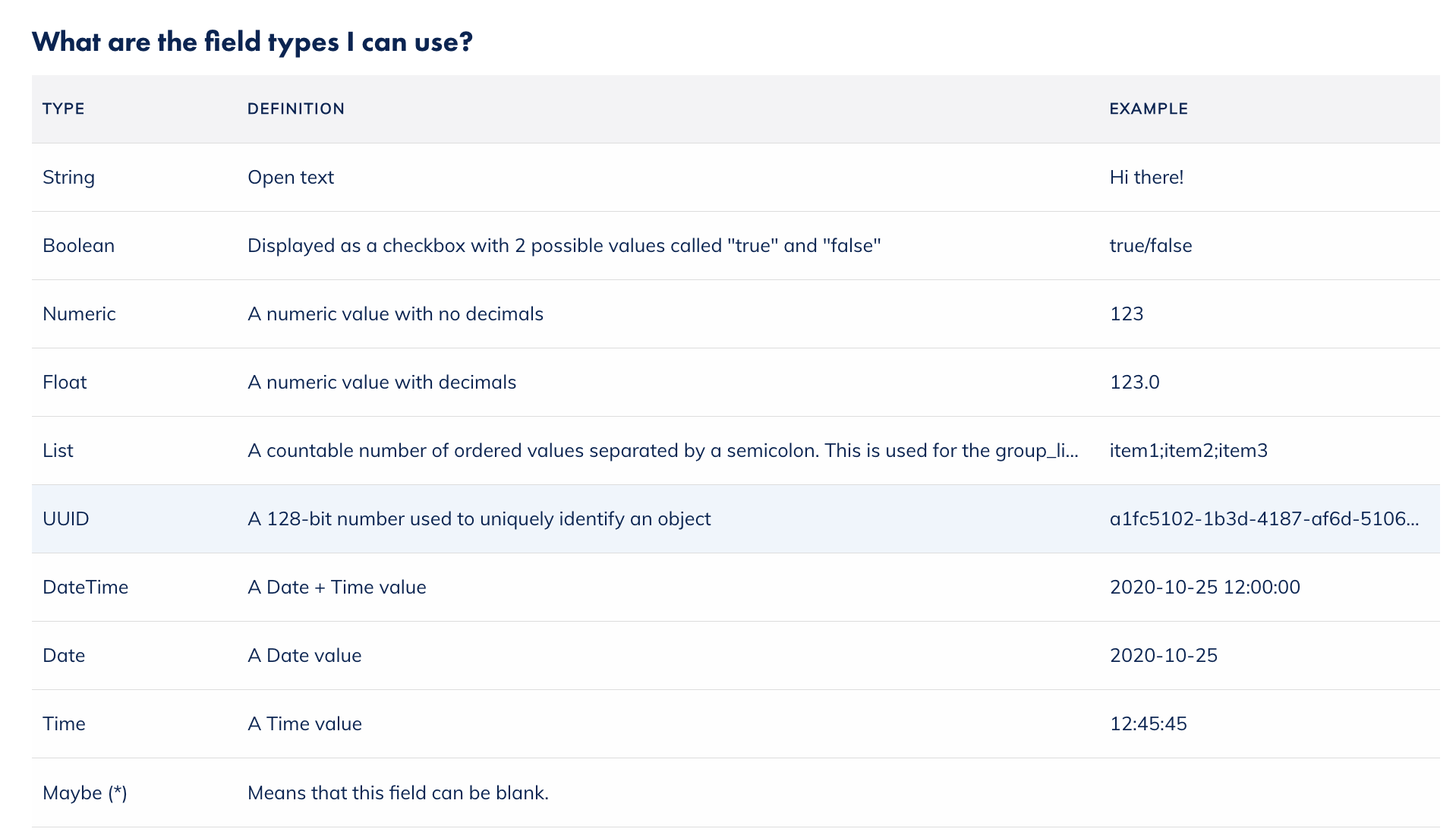Click "Means that this field can be blank"
1456x835 pixels.
tap(398, 792)
